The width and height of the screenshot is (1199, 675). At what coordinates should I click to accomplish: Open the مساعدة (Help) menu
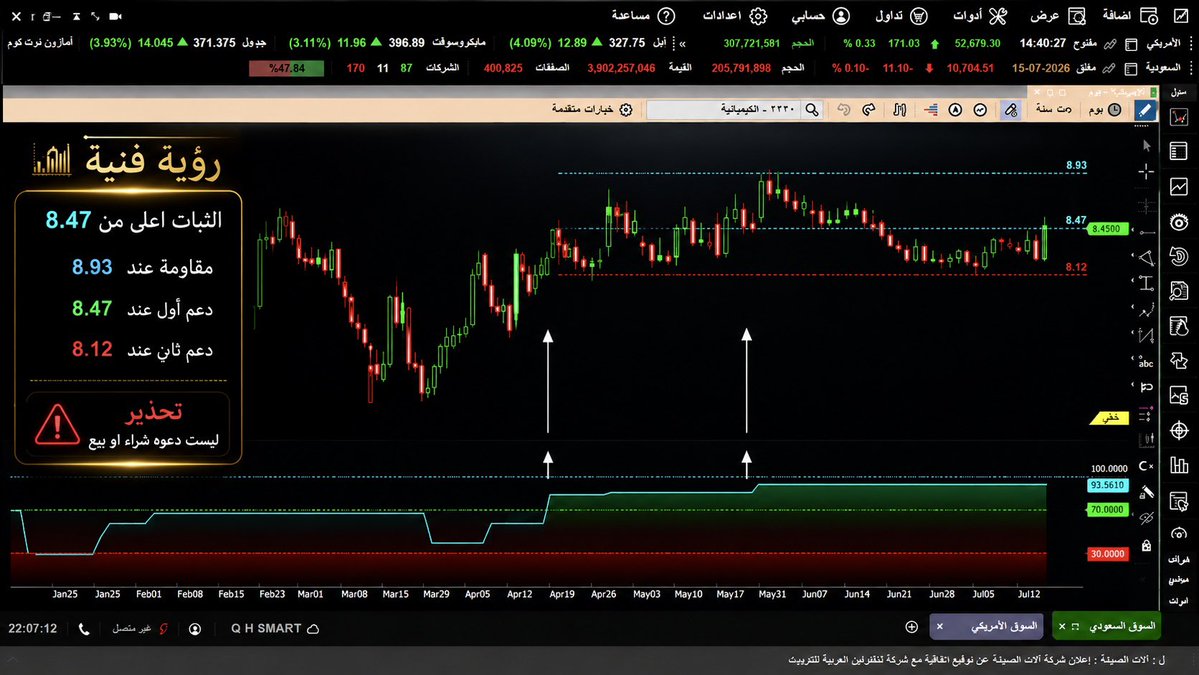pos(643,16)
